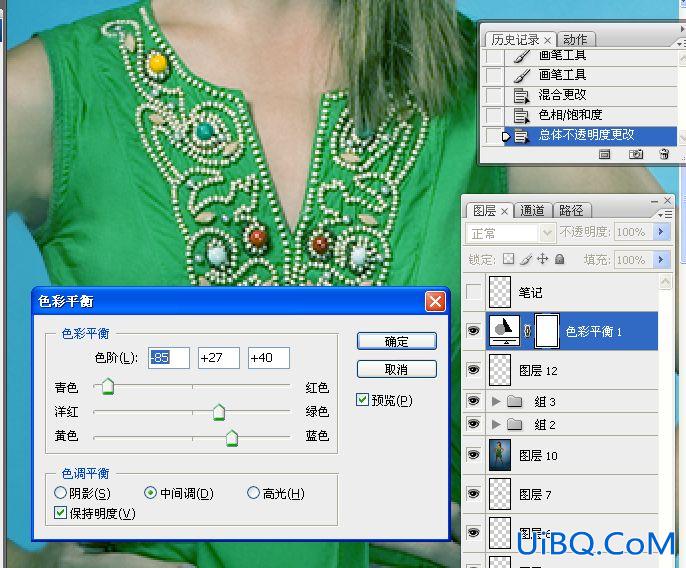Screen dimensions: 686x568
Task: Switch to the 路径 tab
Action: tap(571, 211)
